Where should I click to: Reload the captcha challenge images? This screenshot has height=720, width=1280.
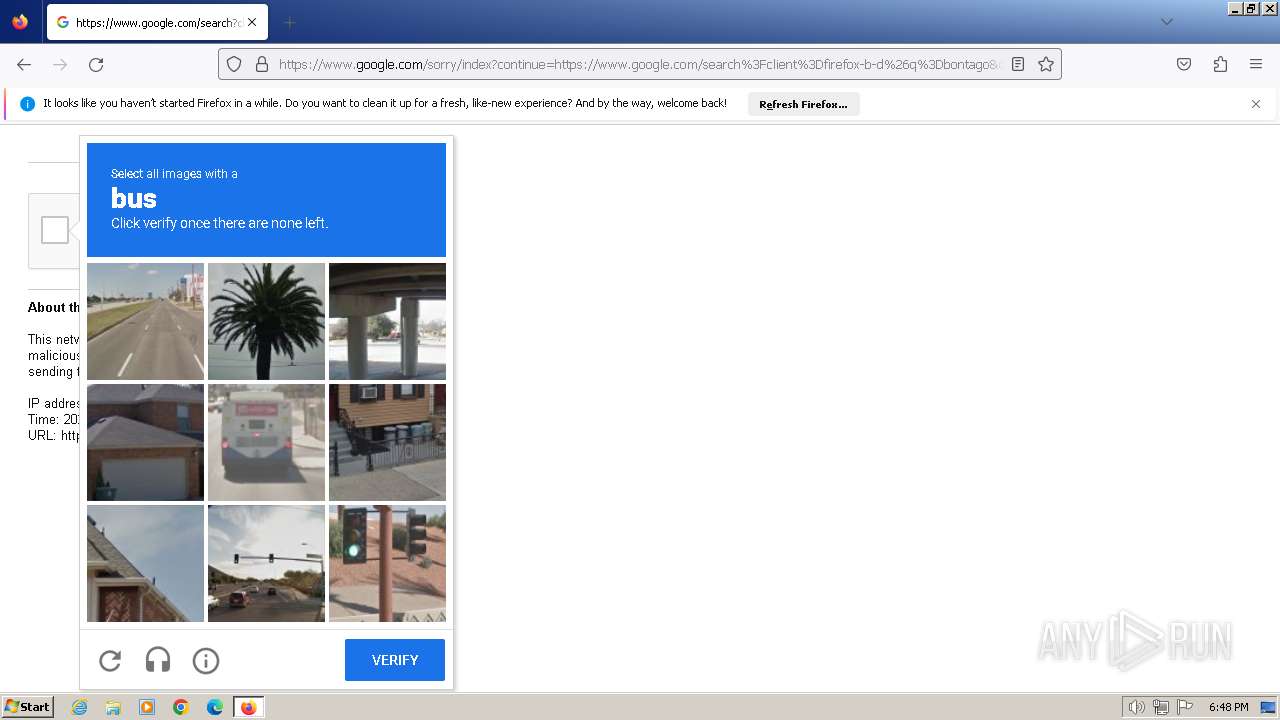[x=110, y=660]
